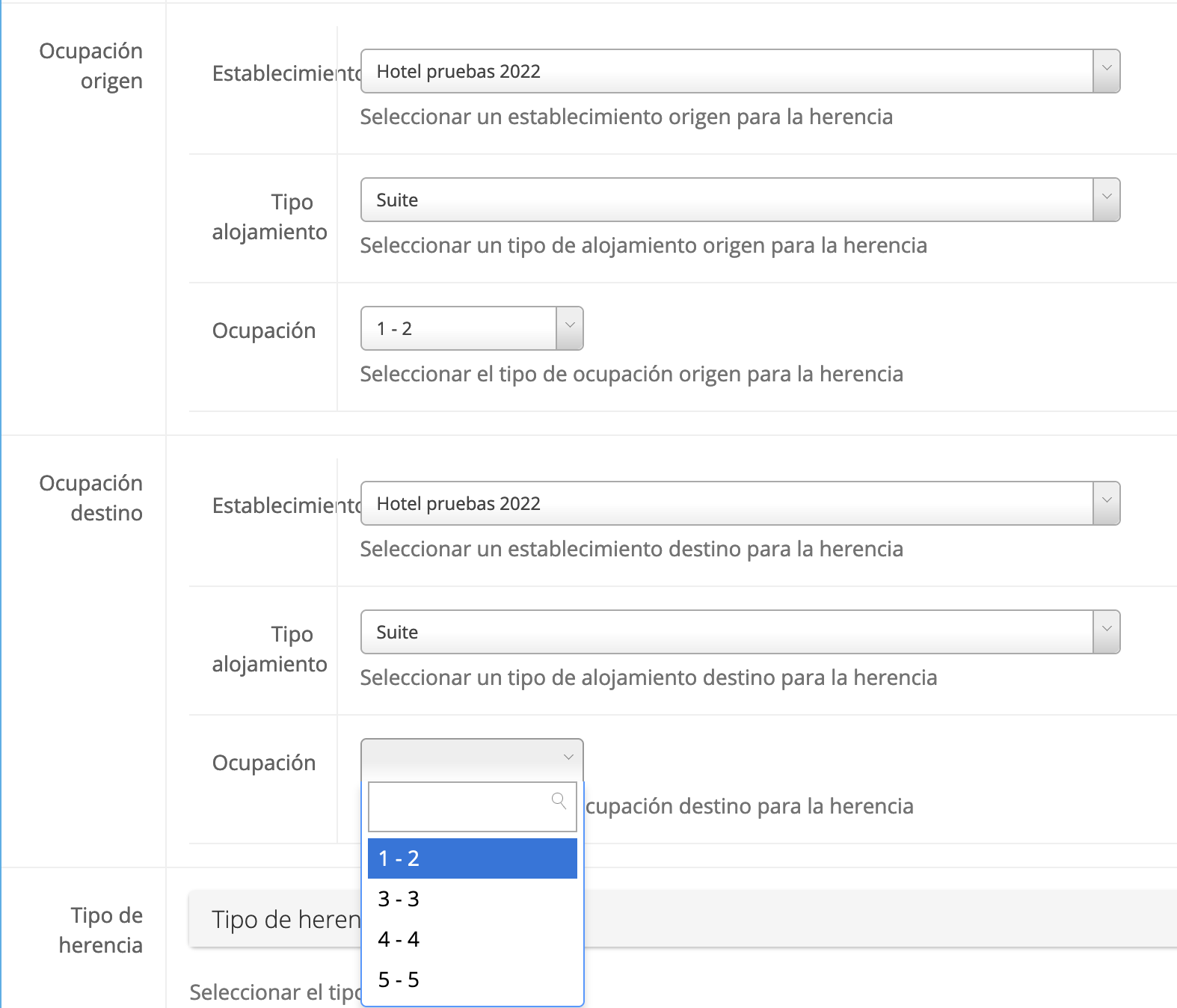Image resolution: width=1177 pixels, height=1008 pixels.
Task: Click the chevron arrow of destination Establecimiento dropdown
Action: click(x=1107, y=501)
